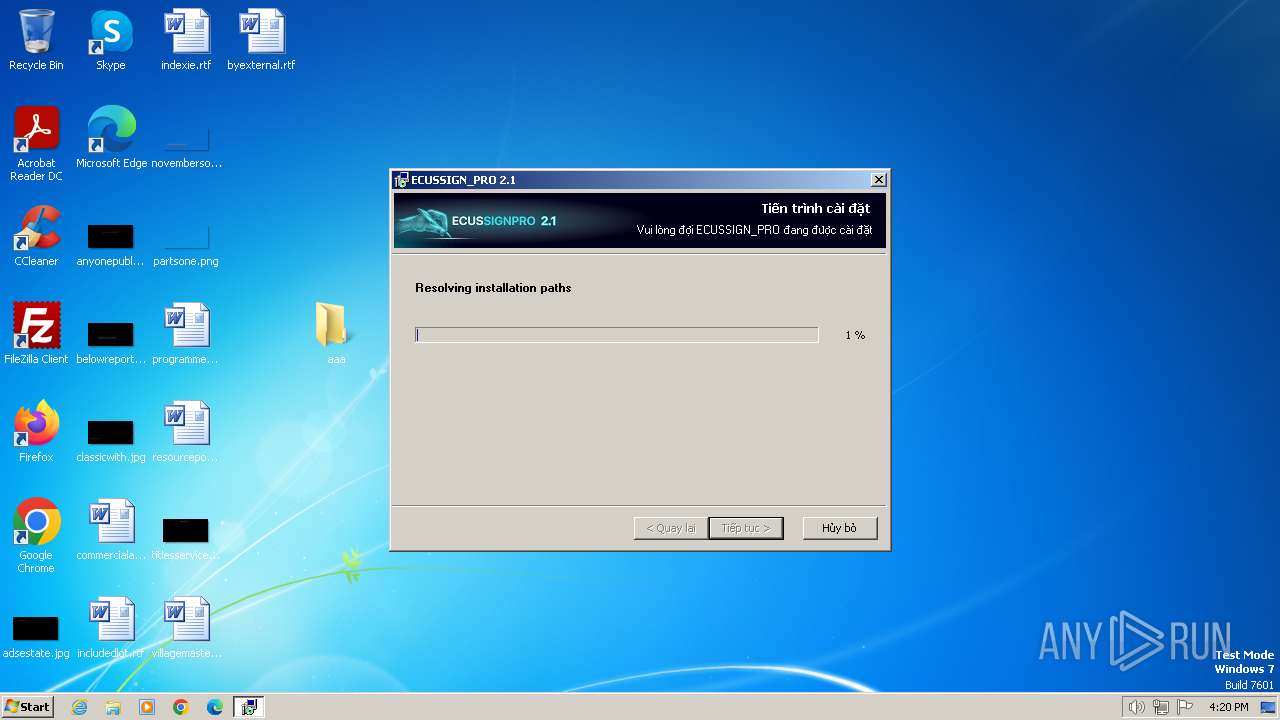Open the Windows Start menu
Screen dimensions: 1280x720
tap(27, 707)
